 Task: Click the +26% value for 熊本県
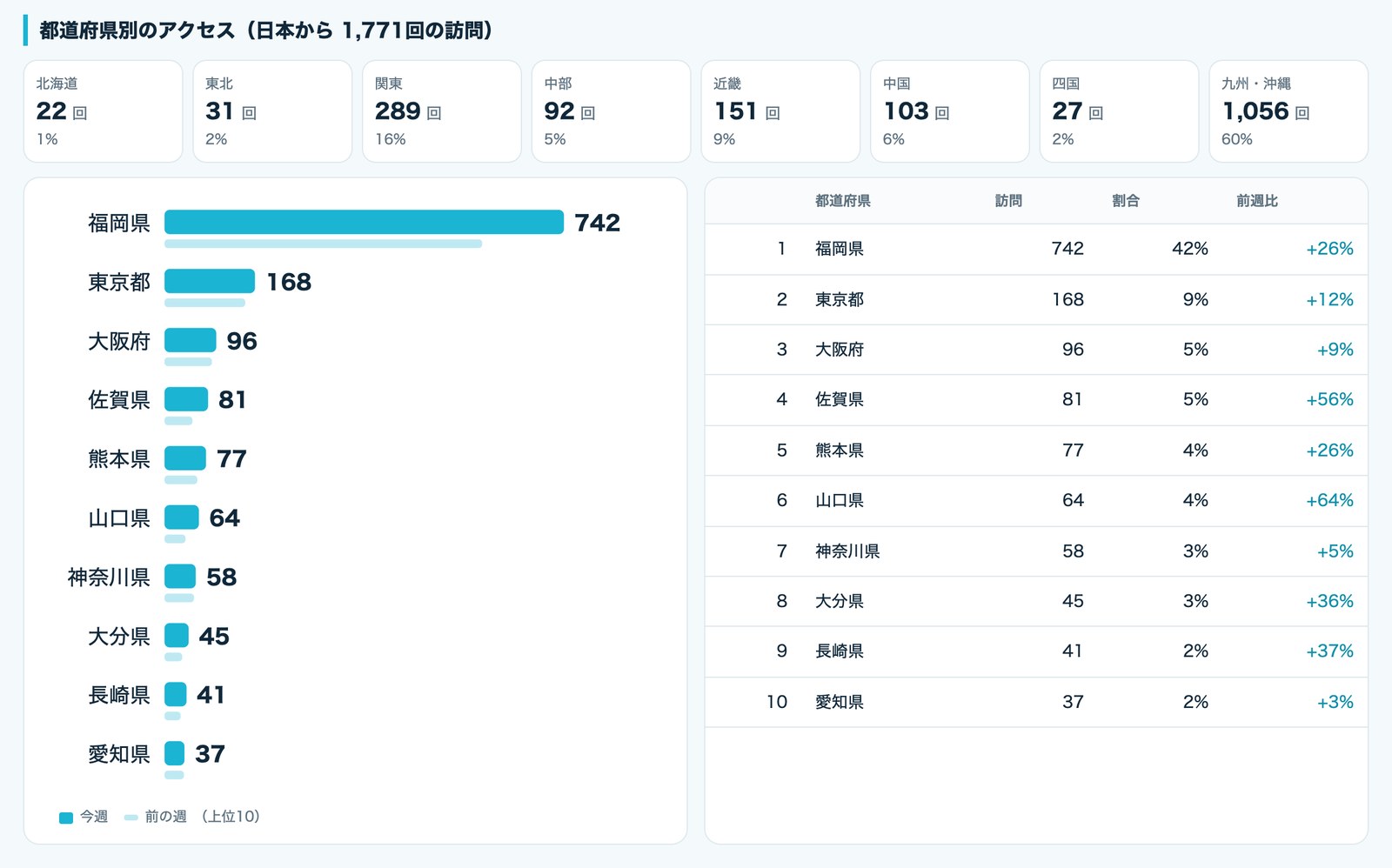point(1329,451)
